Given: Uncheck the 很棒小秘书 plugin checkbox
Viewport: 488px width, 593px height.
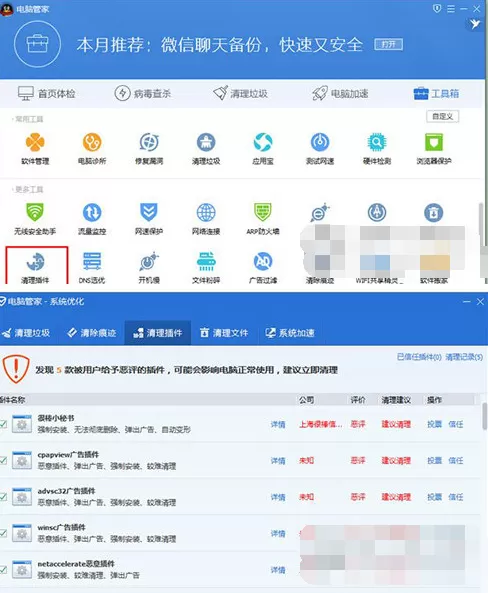Looking at the screenshot, I should click(x=3, y=424).
